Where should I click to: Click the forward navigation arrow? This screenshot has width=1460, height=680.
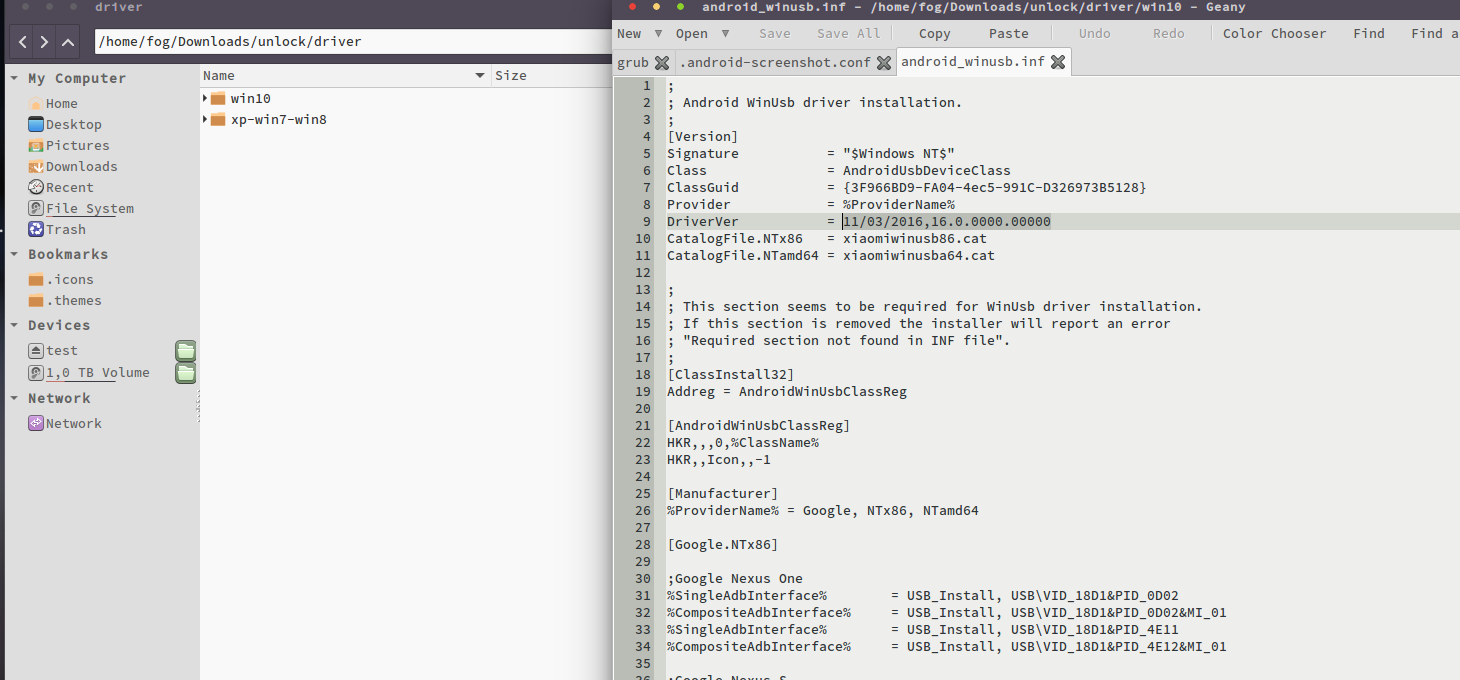45,42
